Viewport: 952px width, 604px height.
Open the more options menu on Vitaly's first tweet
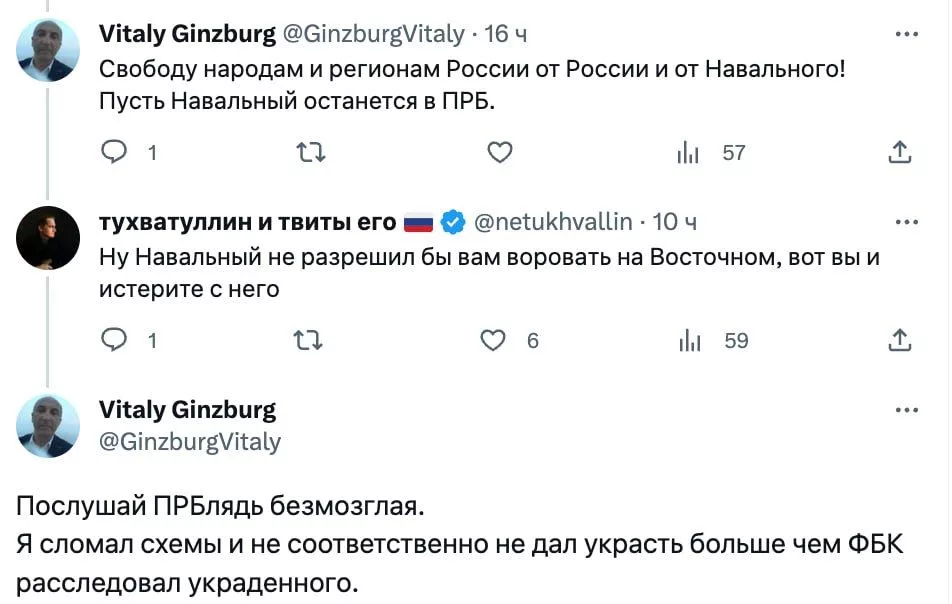click(x=908, y=33)
